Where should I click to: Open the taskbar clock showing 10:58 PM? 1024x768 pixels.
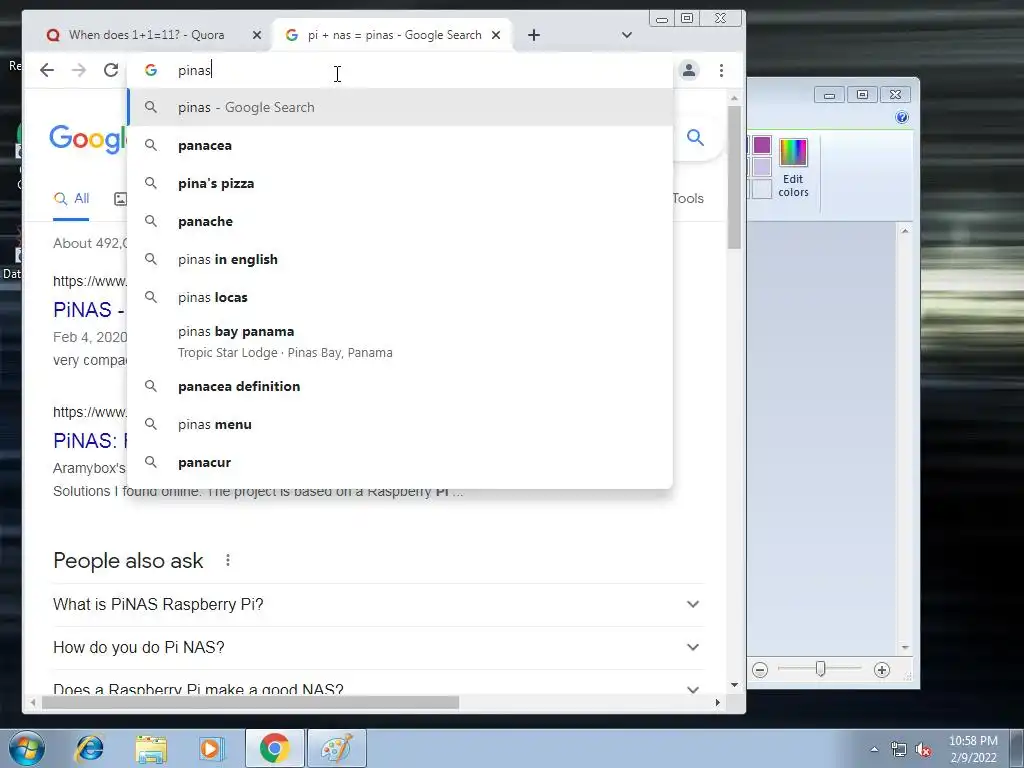[973, 749]
